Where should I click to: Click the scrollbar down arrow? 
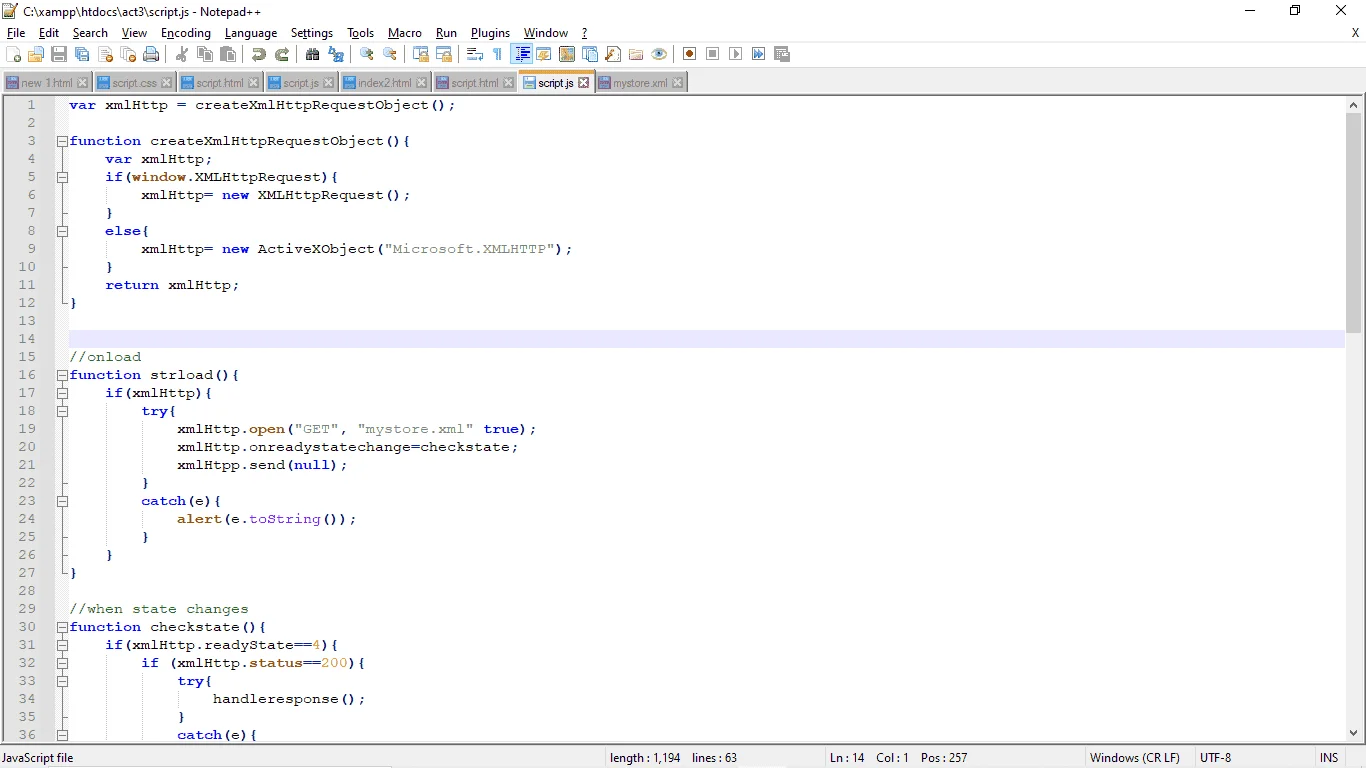coord(1354,733)
